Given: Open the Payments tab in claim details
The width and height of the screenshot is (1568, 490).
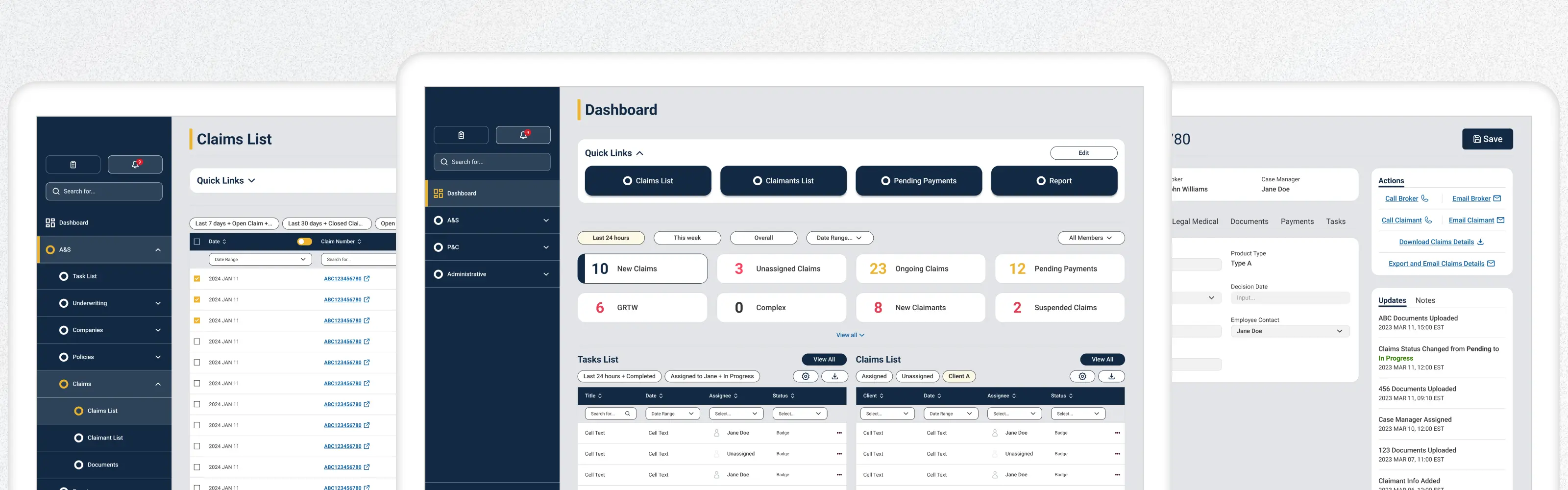Looking at the screenshot, I should tap(1297, 221).
